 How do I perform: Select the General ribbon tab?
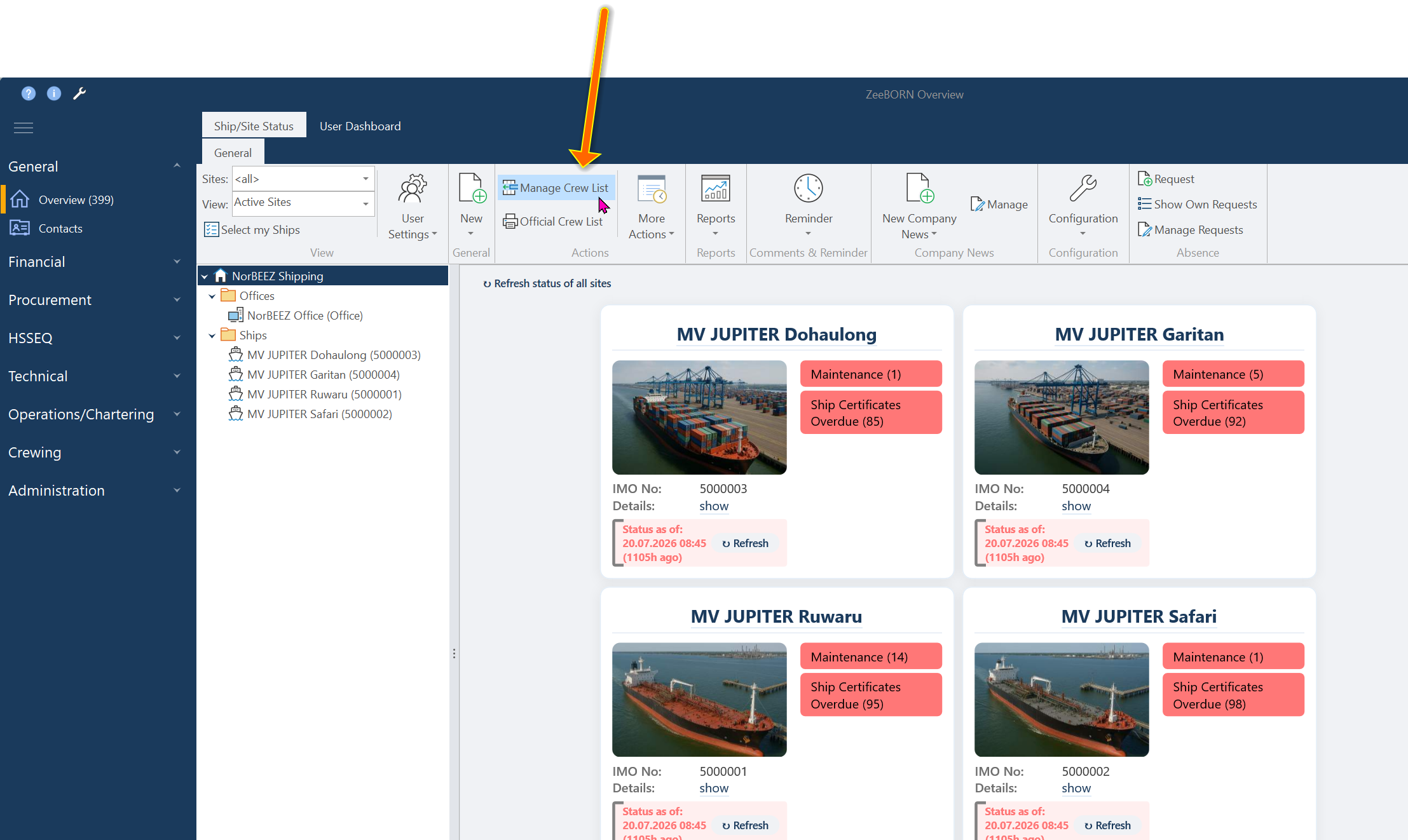233,152
